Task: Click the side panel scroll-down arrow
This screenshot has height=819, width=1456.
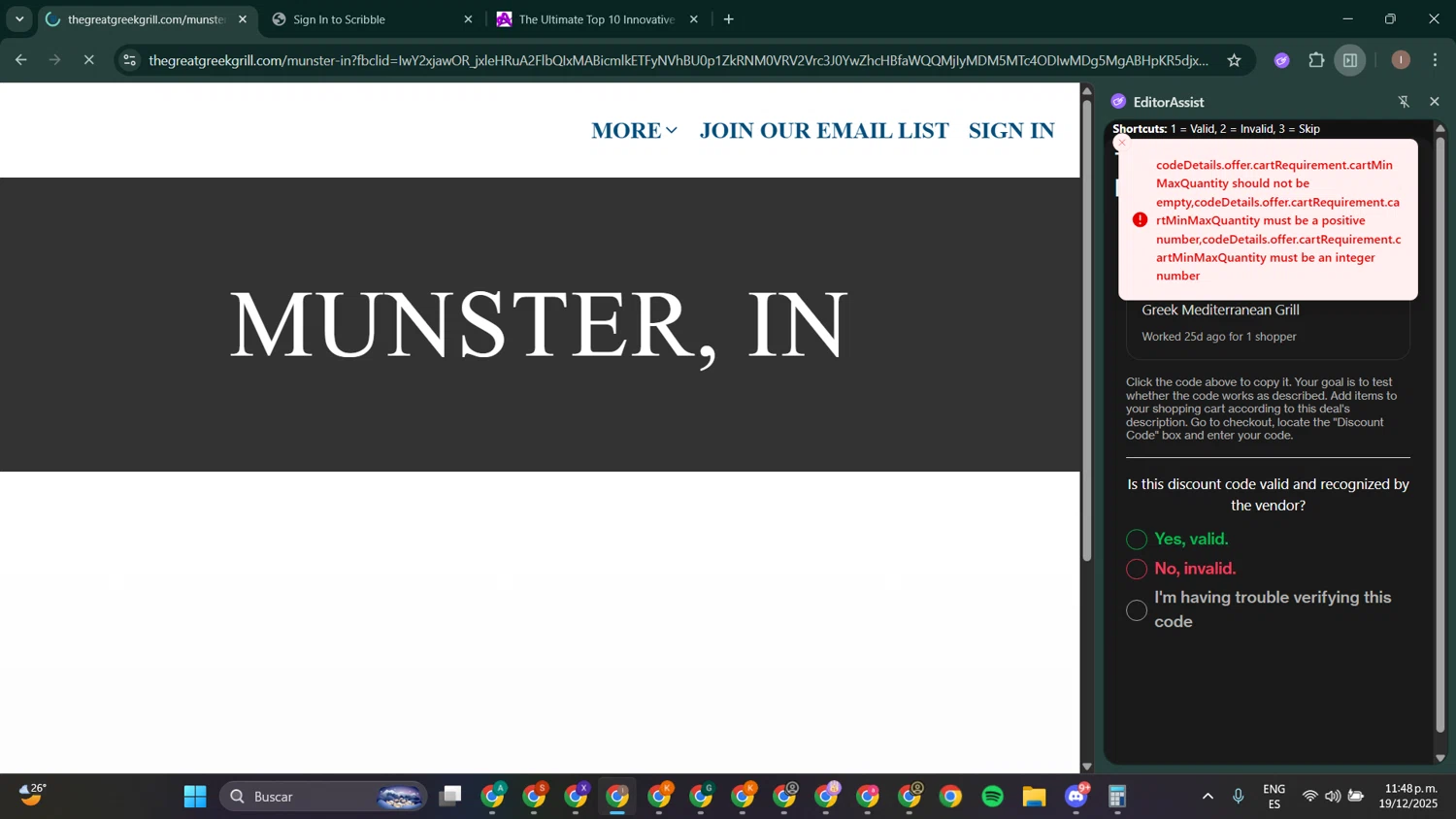Action: 1440,758
